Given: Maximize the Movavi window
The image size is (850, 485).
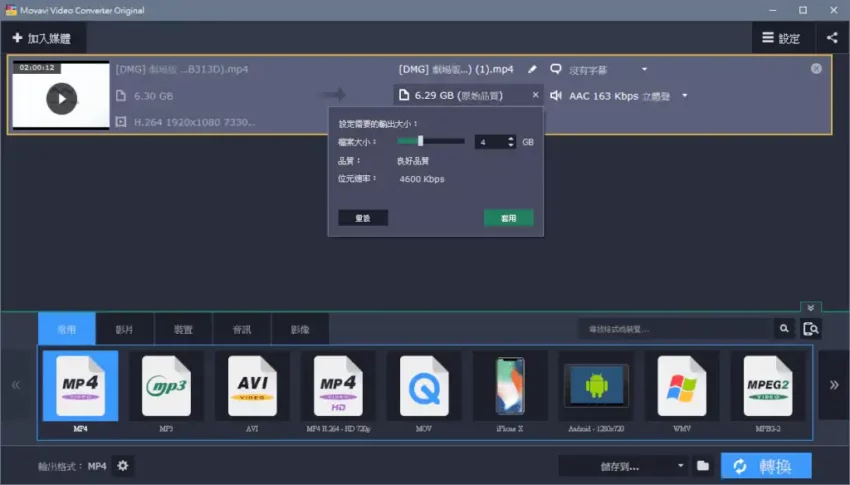Looking at the screenshot, I should pos(803,10).
